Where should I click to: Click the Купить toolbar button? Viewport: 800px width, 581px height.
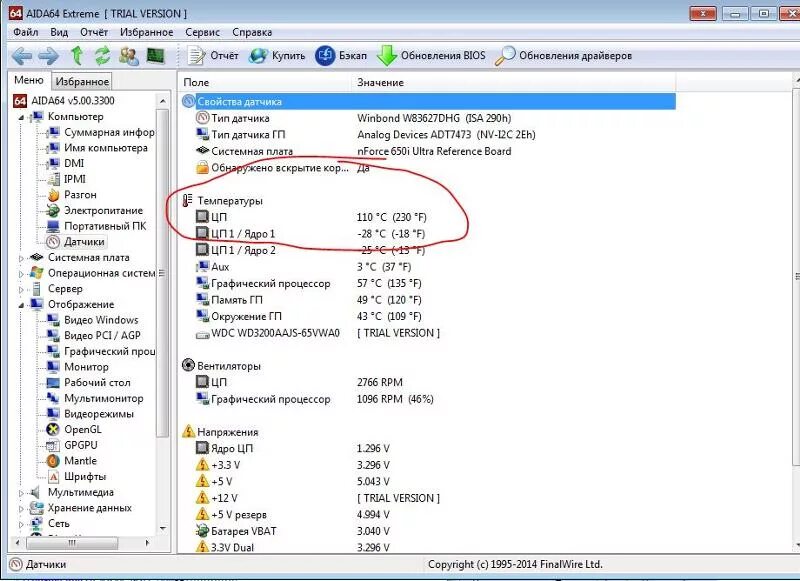(x=277, y=56)
